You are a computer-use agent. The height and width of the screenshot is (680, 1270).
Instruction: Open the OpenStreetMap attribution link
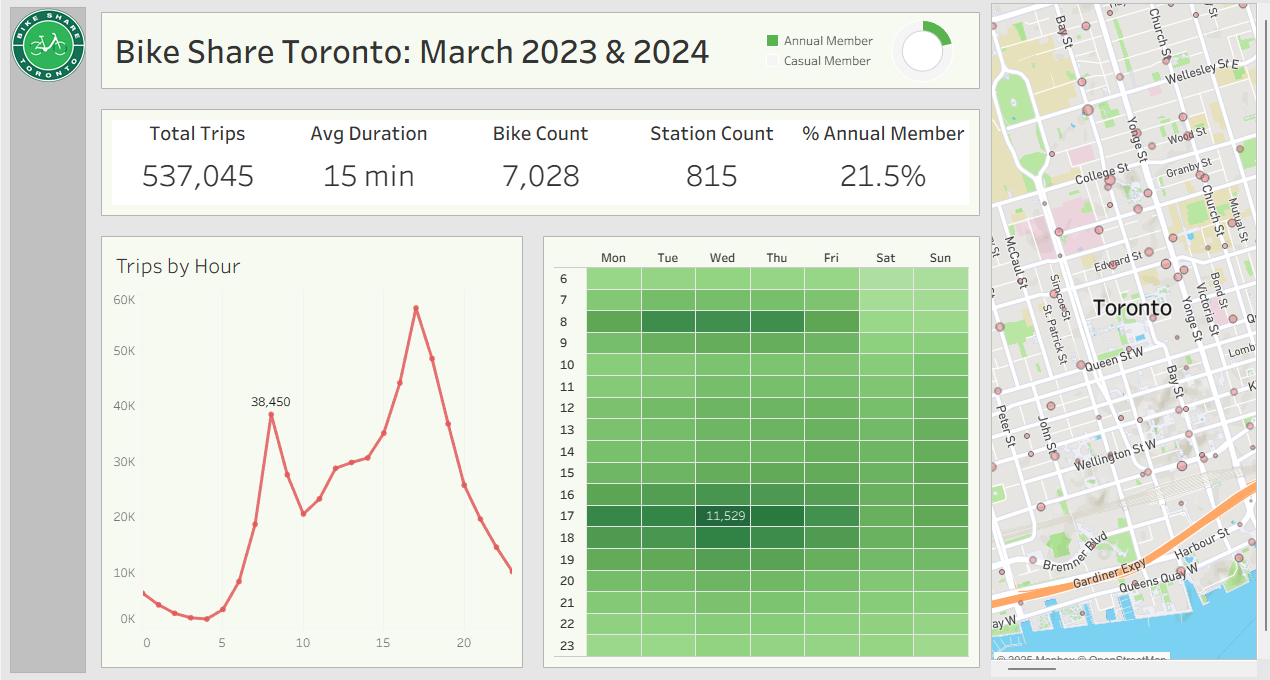point(1127,658)
